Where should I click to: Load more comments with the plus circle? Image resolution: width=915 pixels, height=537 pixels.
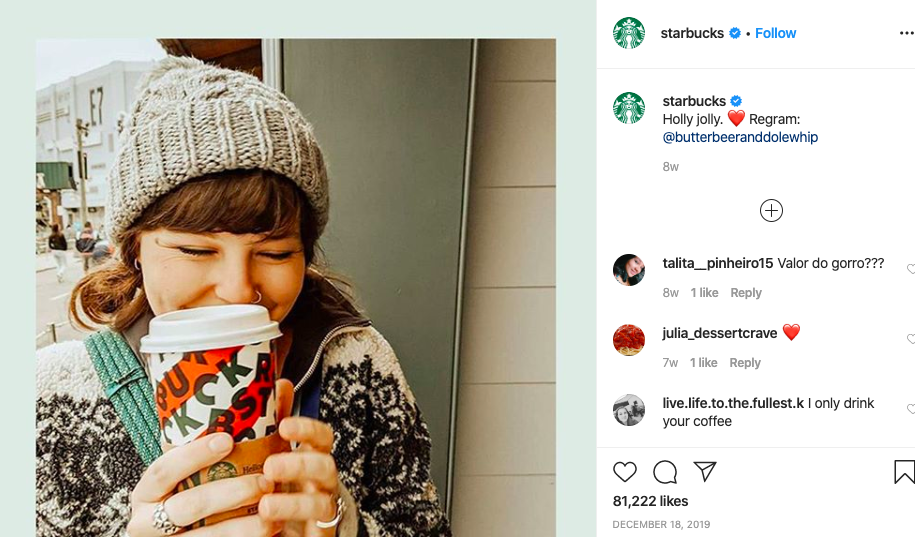coord(771,210)
